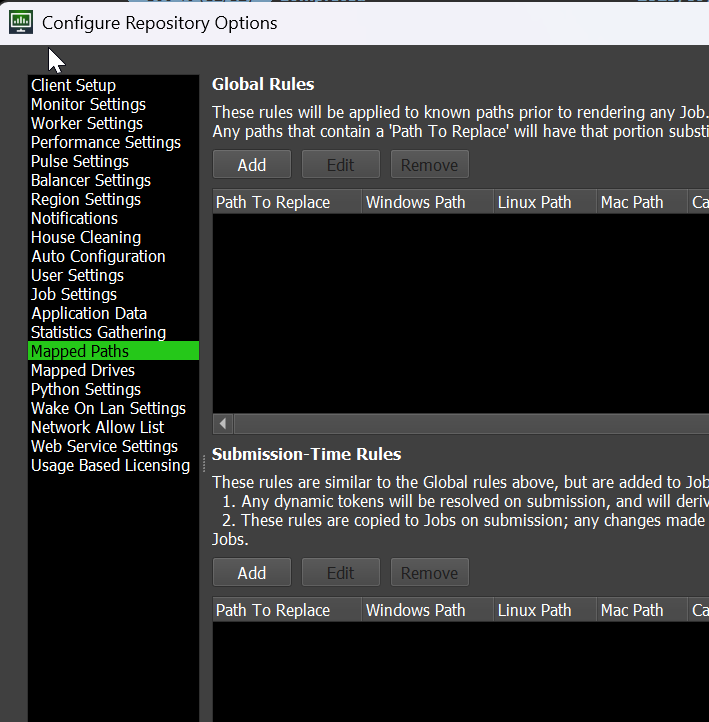Screen dimensions: 709x722
Task: Click the left scroll arrow under Global Rules
Action: click(x=223, y=424)
